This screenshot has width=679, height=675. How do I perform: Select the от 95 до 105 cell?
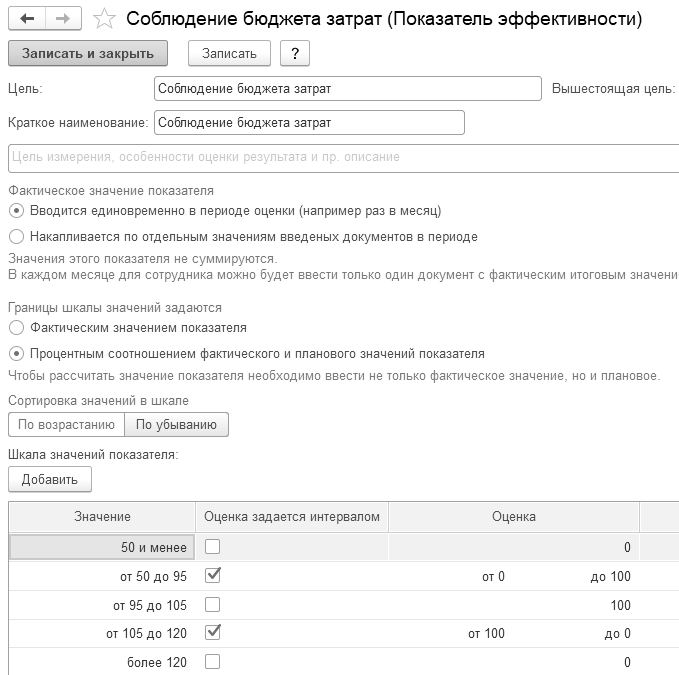[x=102, y=605]
